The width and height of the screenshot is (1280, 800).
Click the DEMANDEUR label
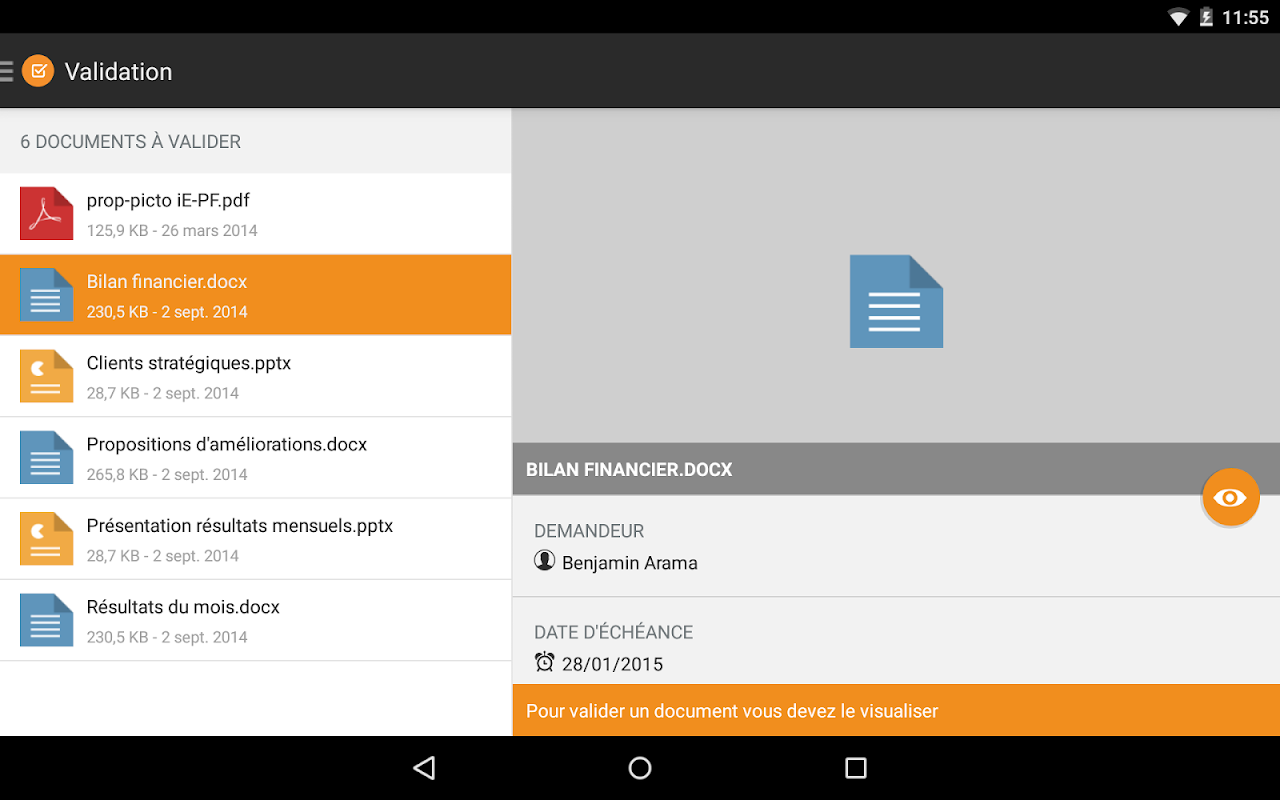tap(589, 531)
